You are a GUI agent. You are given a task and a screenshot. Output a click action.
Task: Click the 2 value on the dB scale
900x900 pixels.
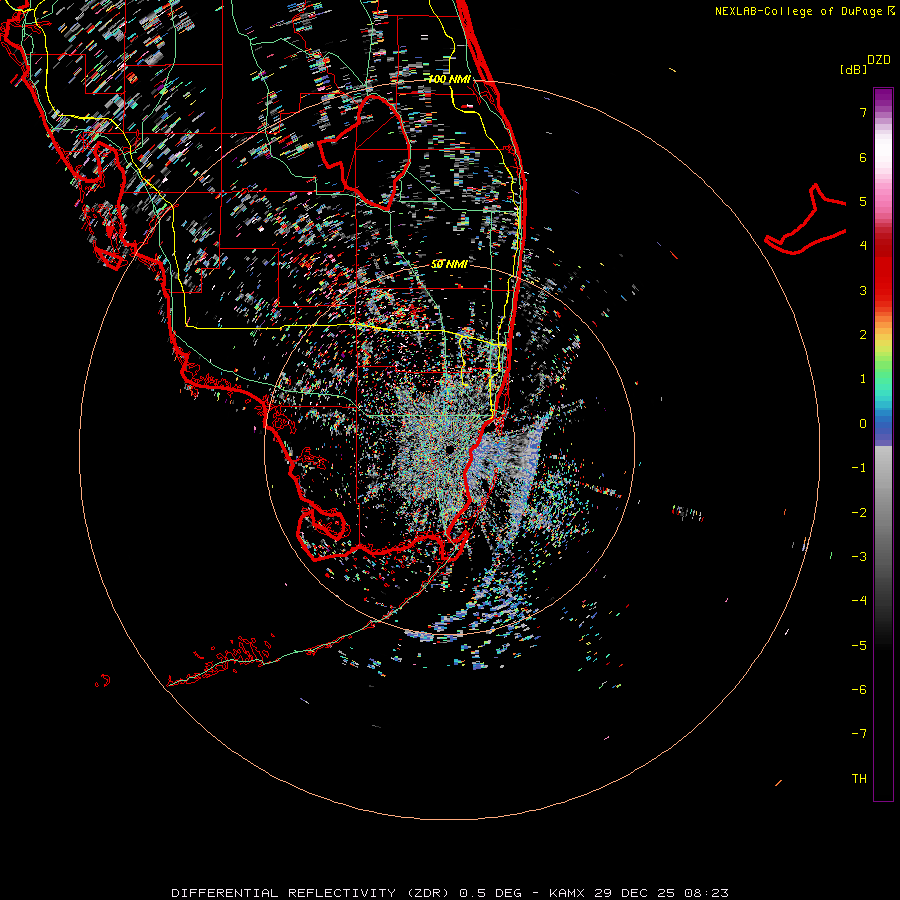(863, 335)
